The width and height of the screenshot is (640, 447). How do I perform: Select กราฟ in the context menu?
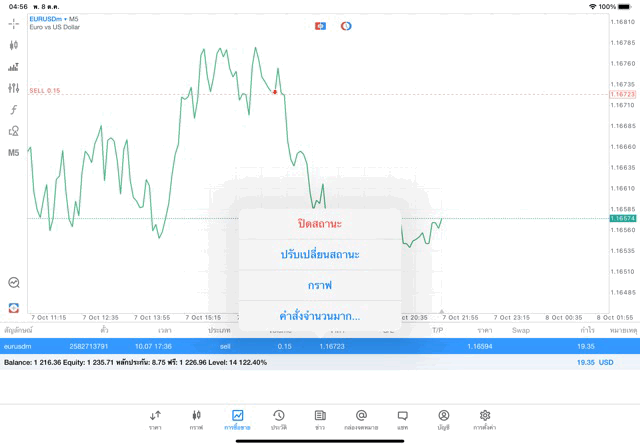click(x=320, y=285)
